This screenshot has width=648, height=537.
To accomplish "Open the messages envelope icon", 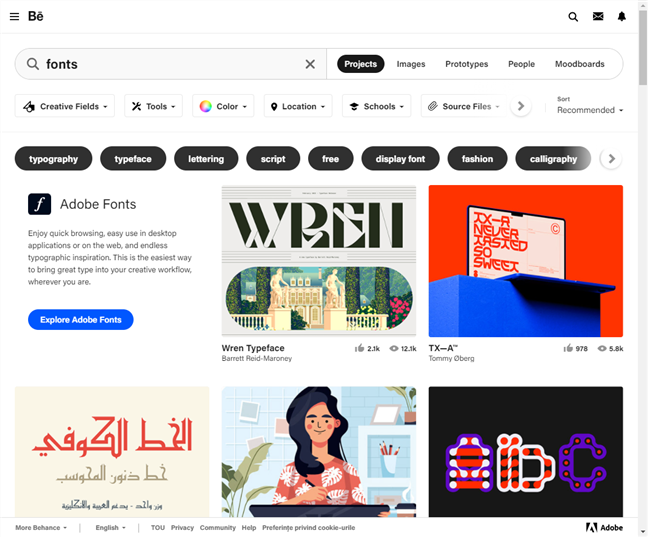I will [598, 16].
